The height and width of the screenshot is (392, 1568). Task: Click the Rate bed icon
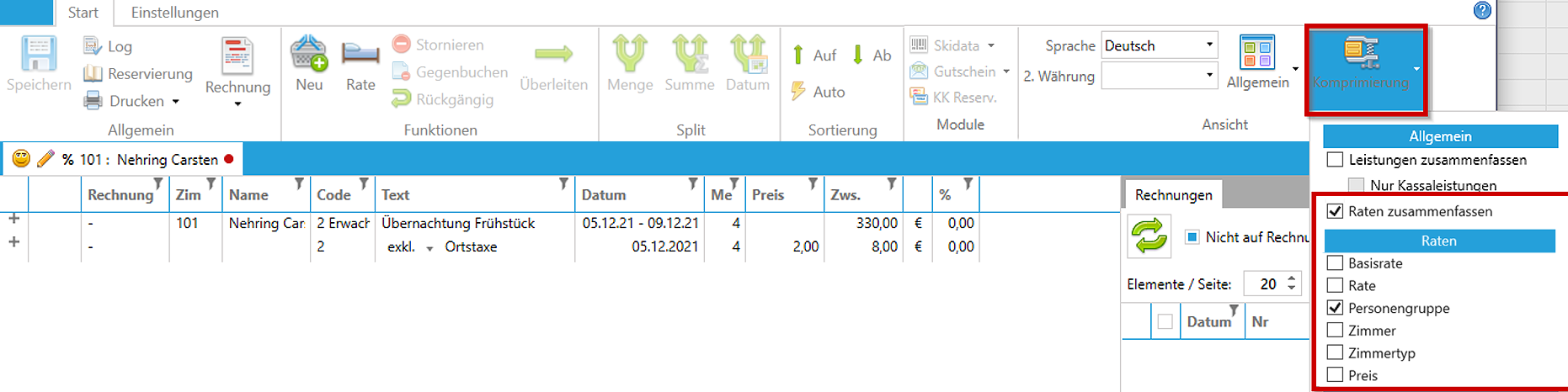tap(360, 54)
